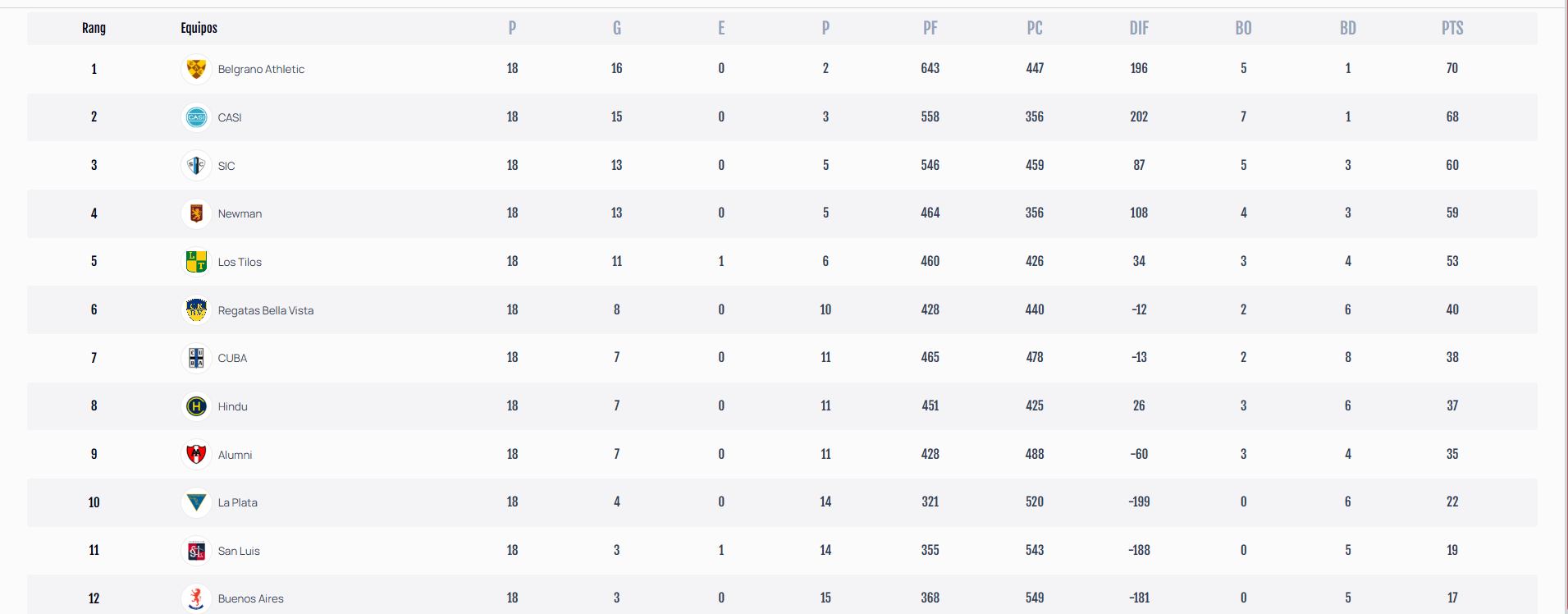The width and height of the screenshot is (1568, 614).
Task: Click the Alumni red shield logo
Action: [196, 455]
